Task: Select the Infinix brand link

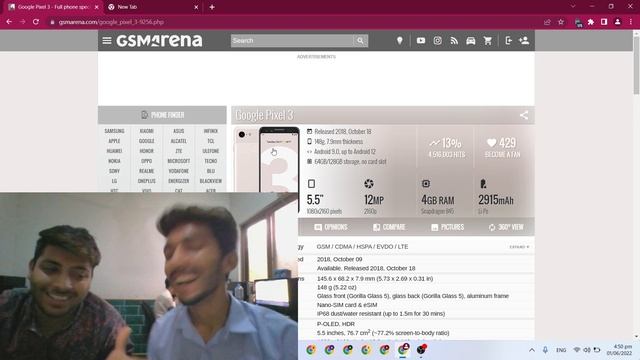Action: tap(211, 131)
